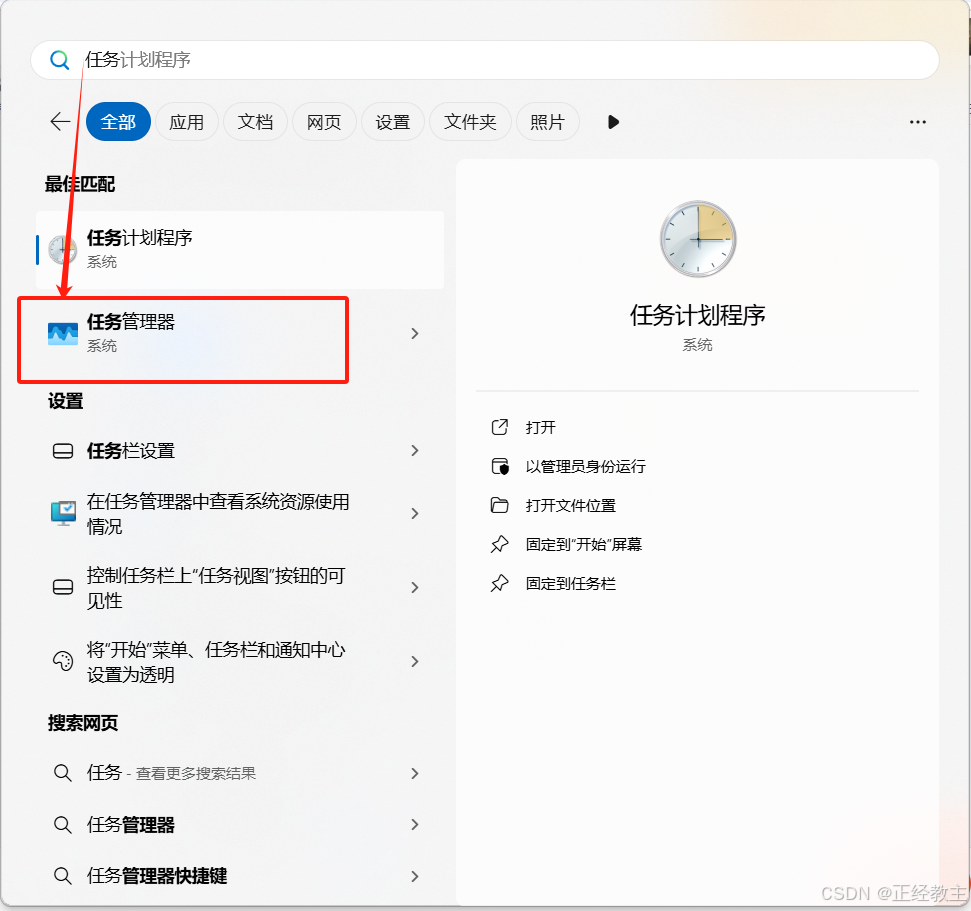Click the palette icon for transparency setting
The image size is (971, 911).
[x=63, y=662]
